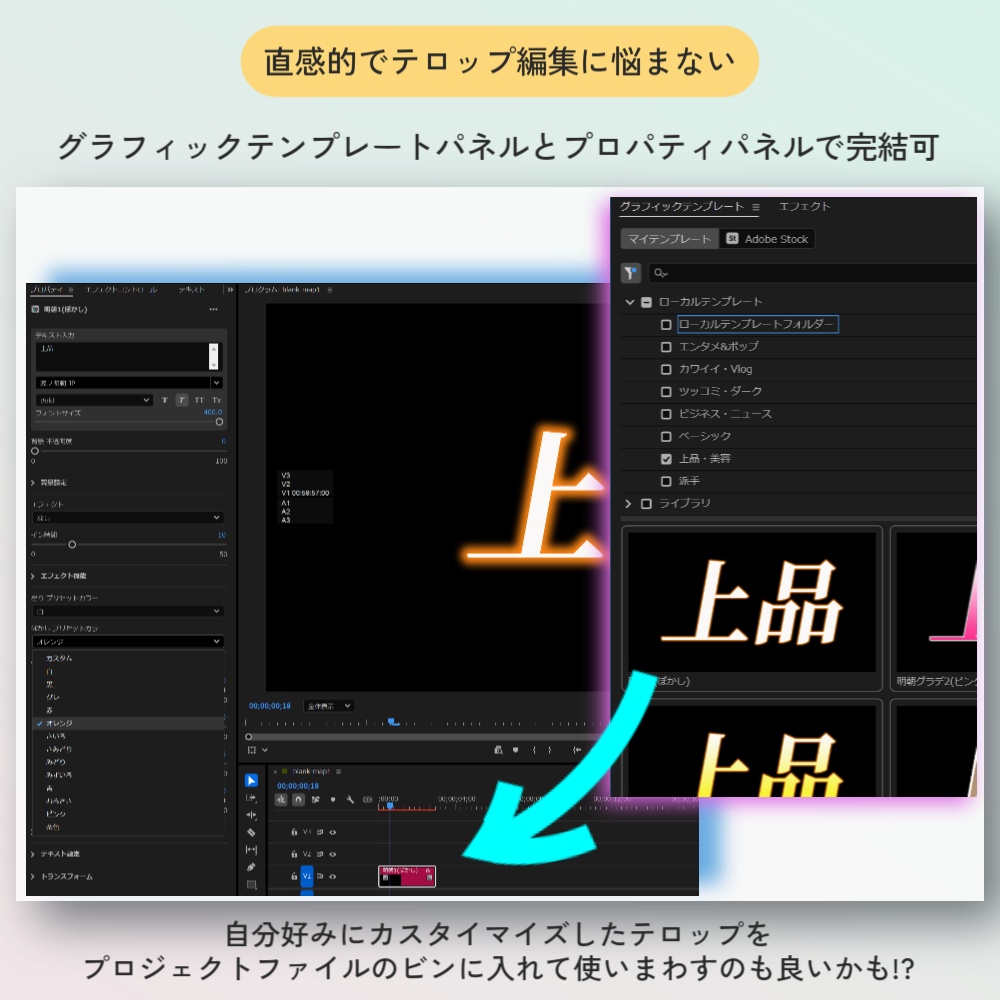Choose ピンク from color list
The width and height of the screenshot is (1000, 1000).
click(128, 814)
